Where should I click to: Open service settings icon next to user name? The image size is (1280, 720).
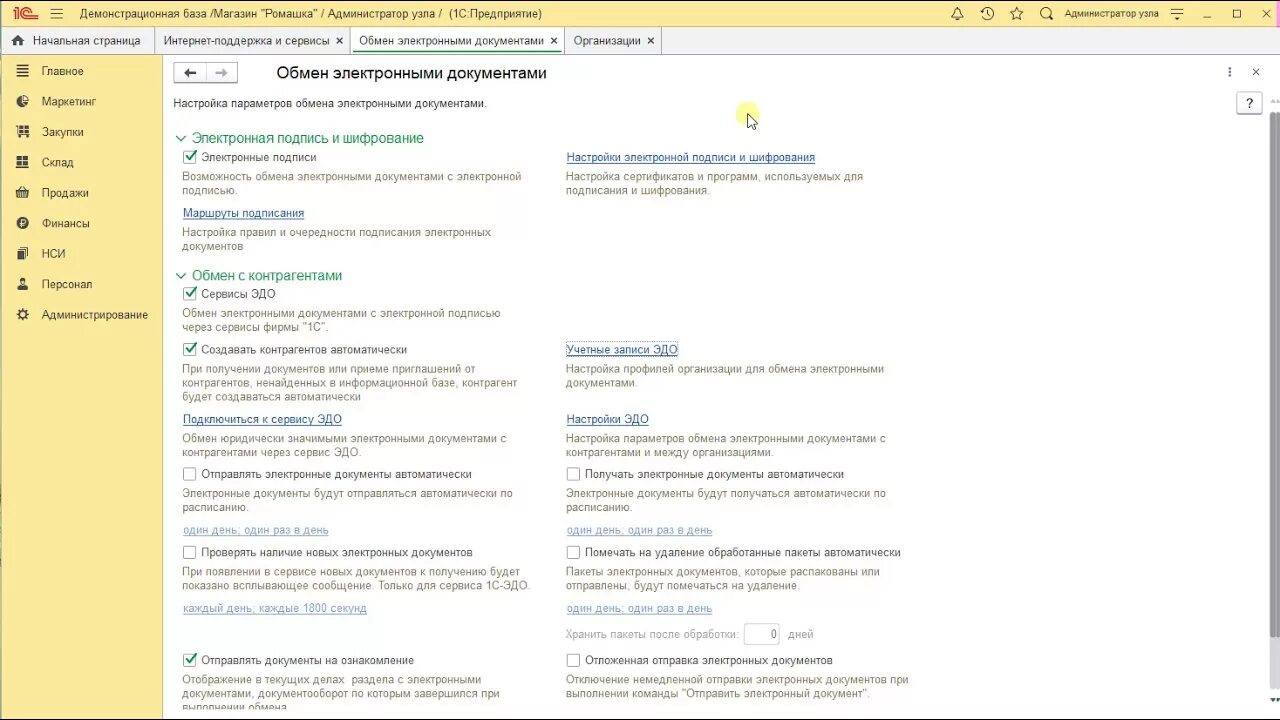1177,14
